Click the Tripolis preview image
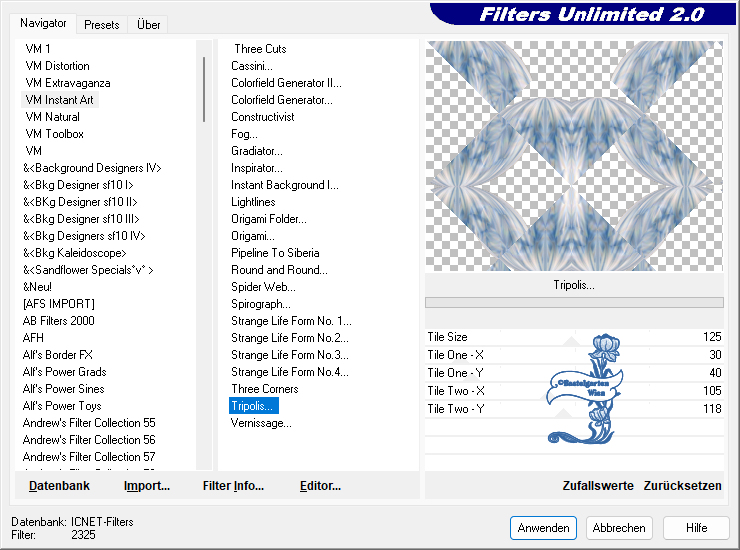This screenshot has width=740, height=550. (x=574, y=156)
